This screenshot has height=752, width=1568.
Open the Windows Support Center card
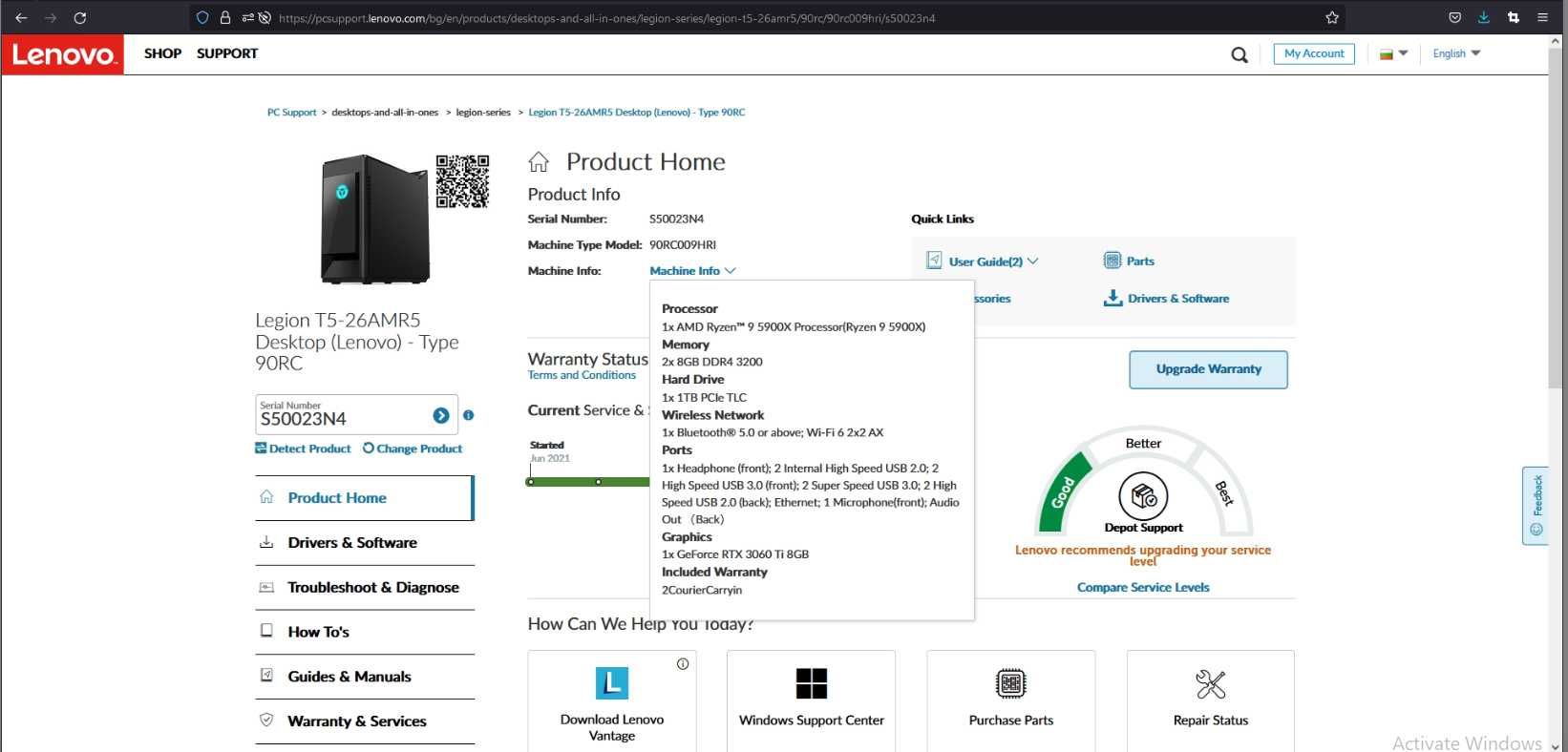[812, 701]
